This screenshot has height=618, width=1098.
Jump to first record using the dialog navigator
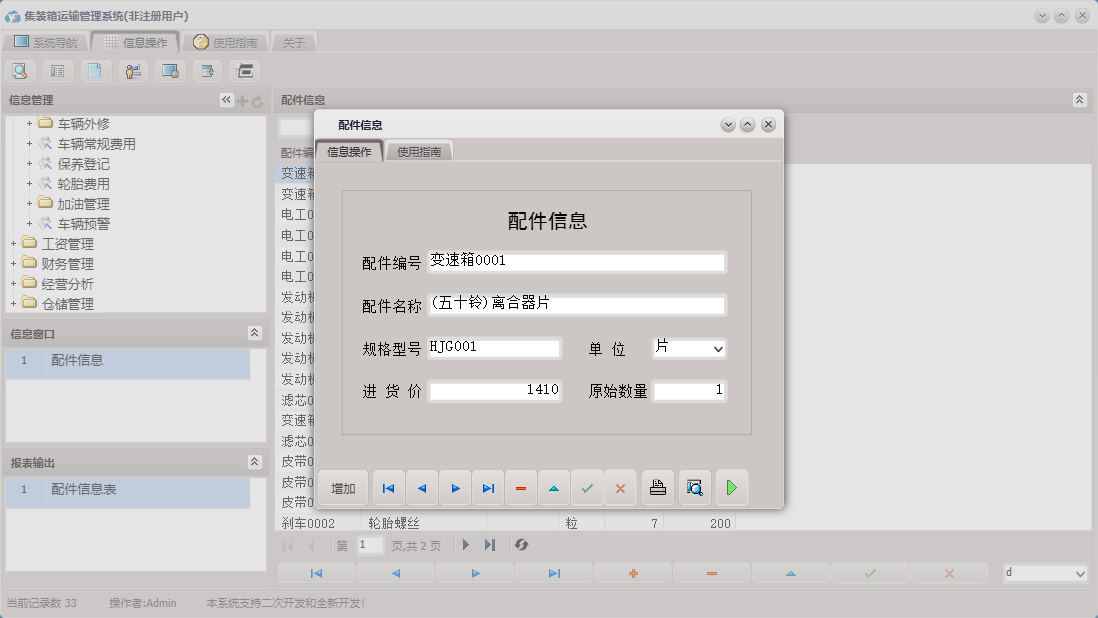pyautogui.click(x=388, y=487)
